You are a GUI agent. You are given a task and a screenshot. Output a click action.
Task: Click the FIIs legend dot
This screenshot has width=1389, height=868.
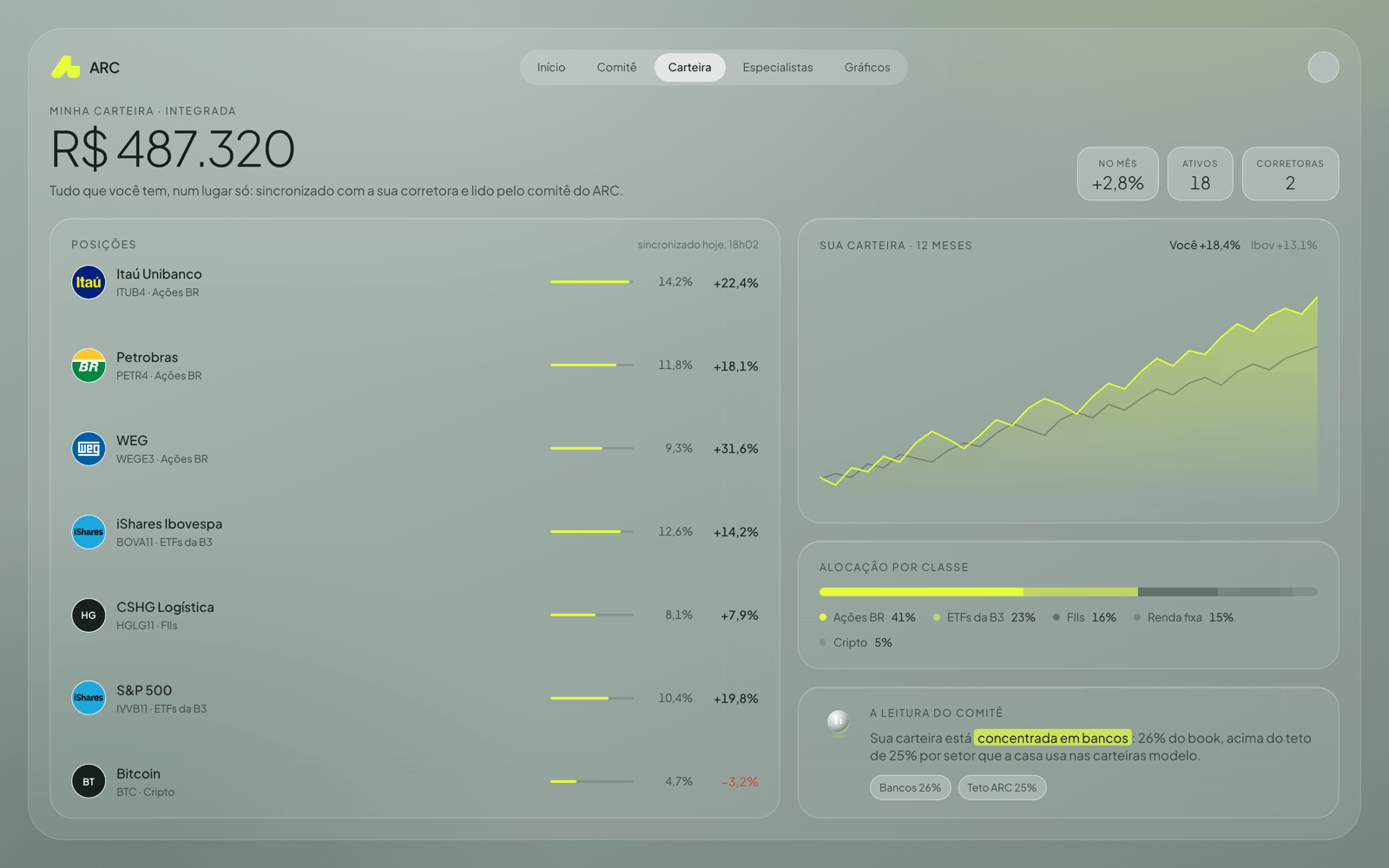click(x=1057, y=617)
